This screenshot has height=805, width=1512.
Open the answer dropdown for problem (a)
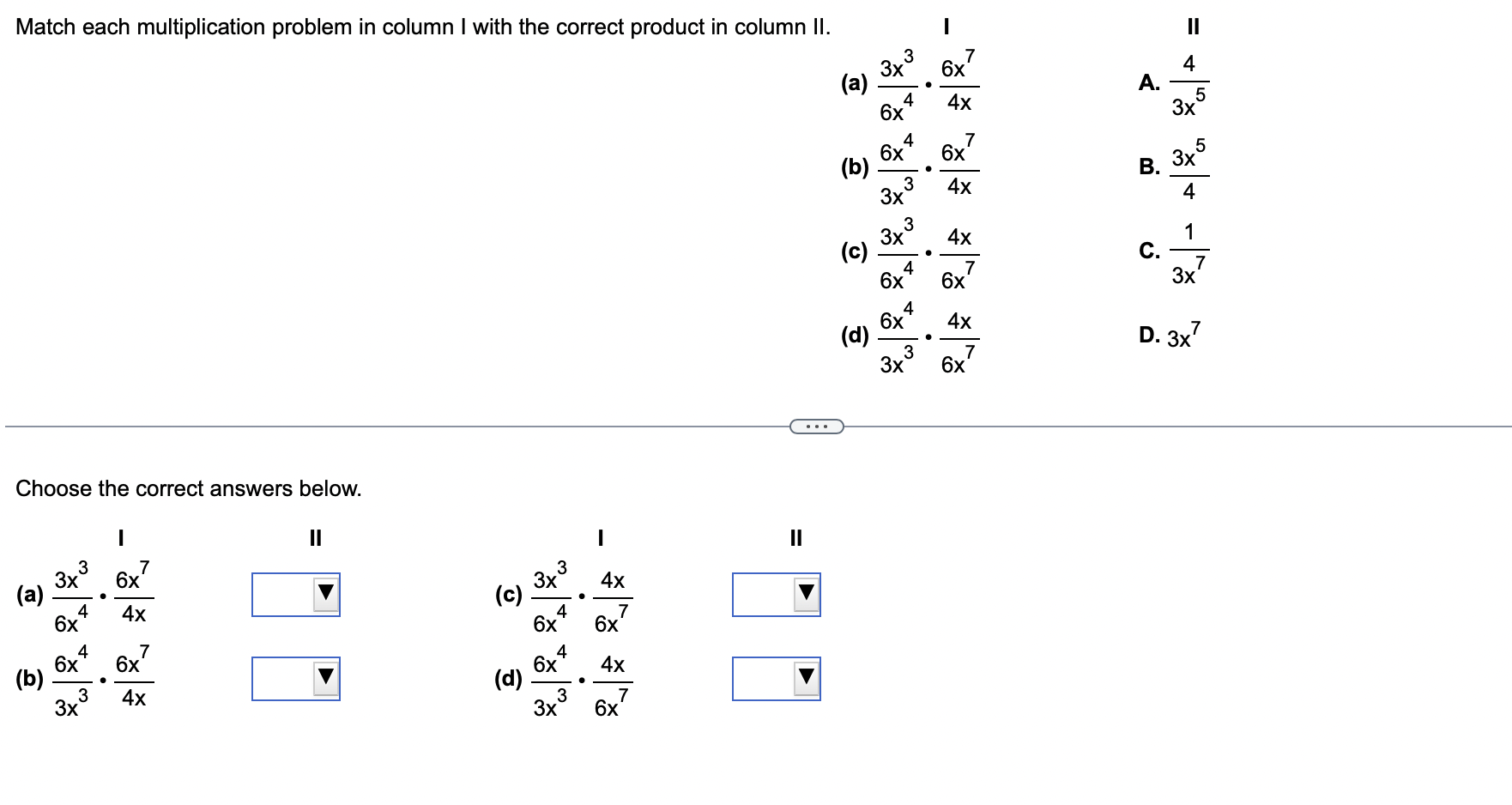(x=295, y=596)
